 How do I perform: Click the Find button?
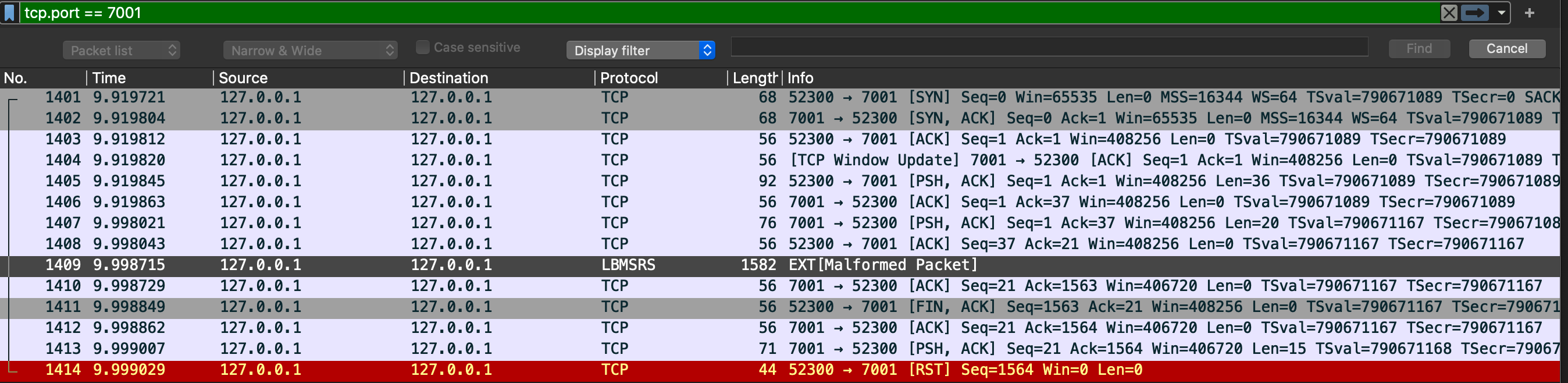coord(1419,49)
